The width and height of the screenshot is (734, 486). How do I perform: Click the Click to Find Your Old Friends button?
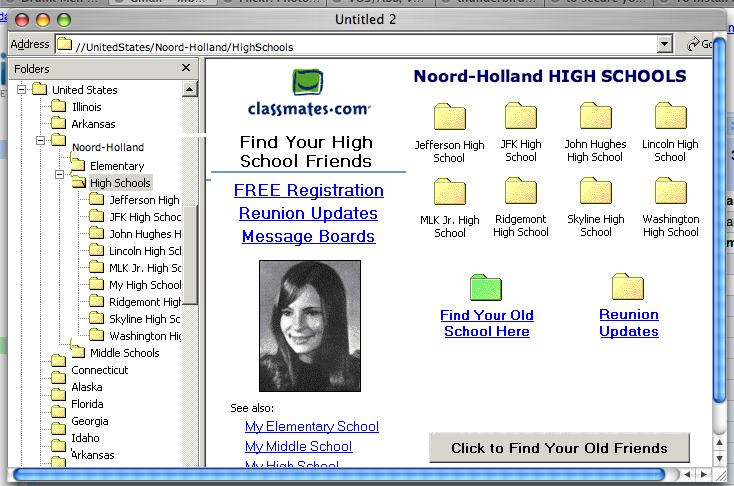pos(559,448)
